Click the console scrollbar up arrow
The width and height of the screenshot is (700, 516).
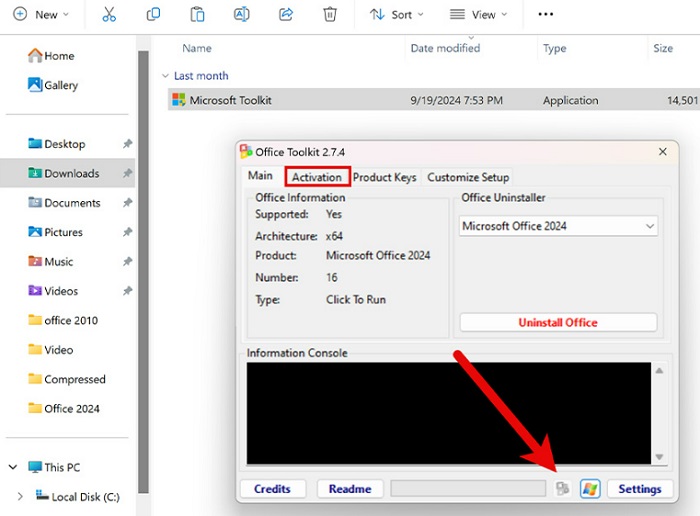pyautogui.click(x=659, y=370)
